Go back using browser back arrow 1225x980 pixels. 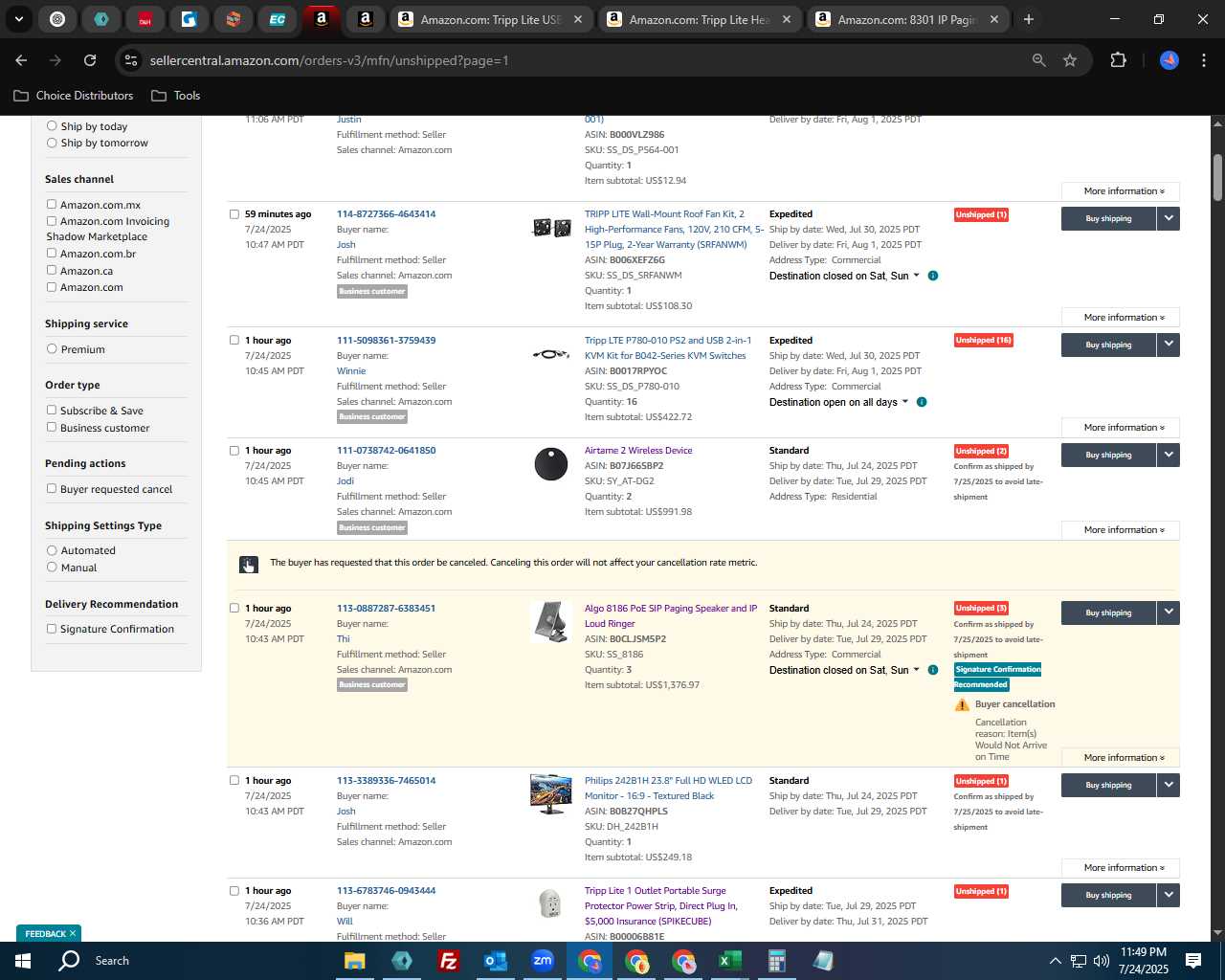[x=21, y=60]
